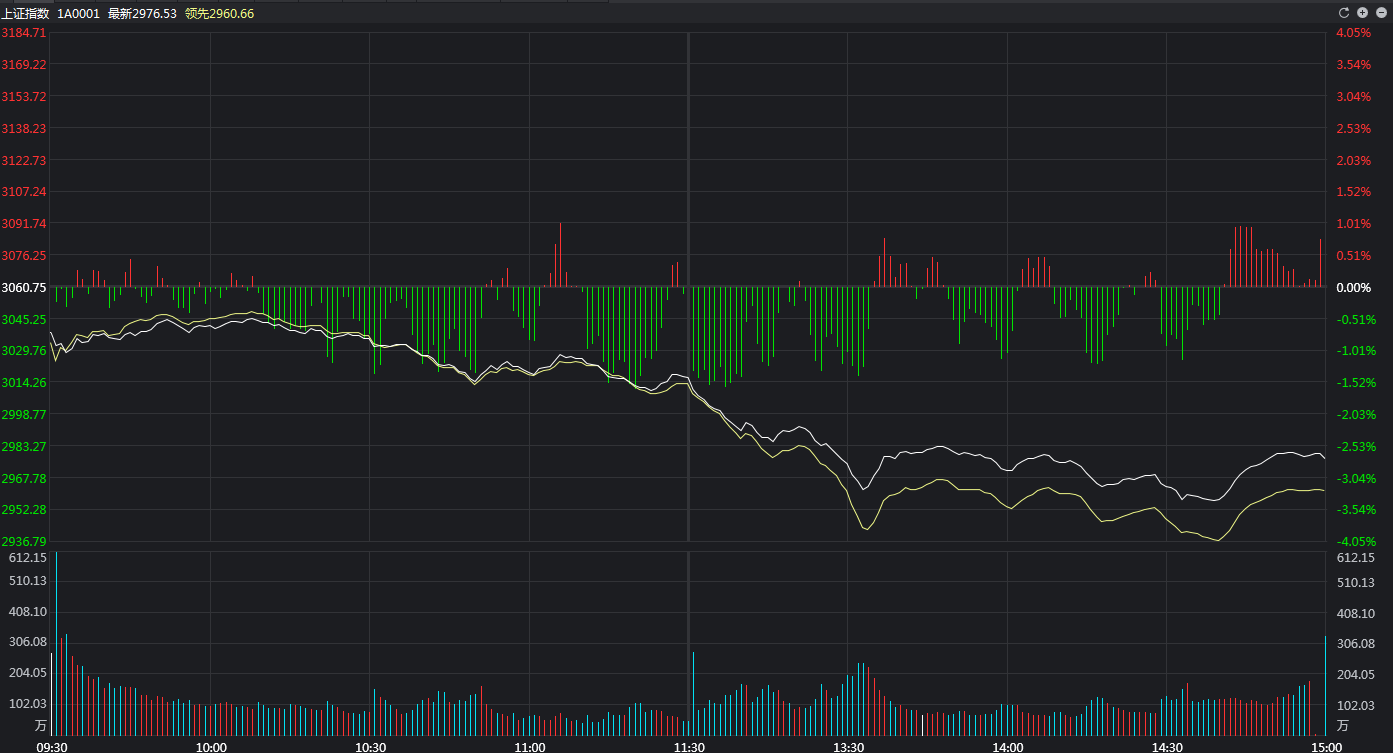Viewport: 1393px width, 753px height.
Task: Click the 3184.71 top price label
Action: coord(24,32)
